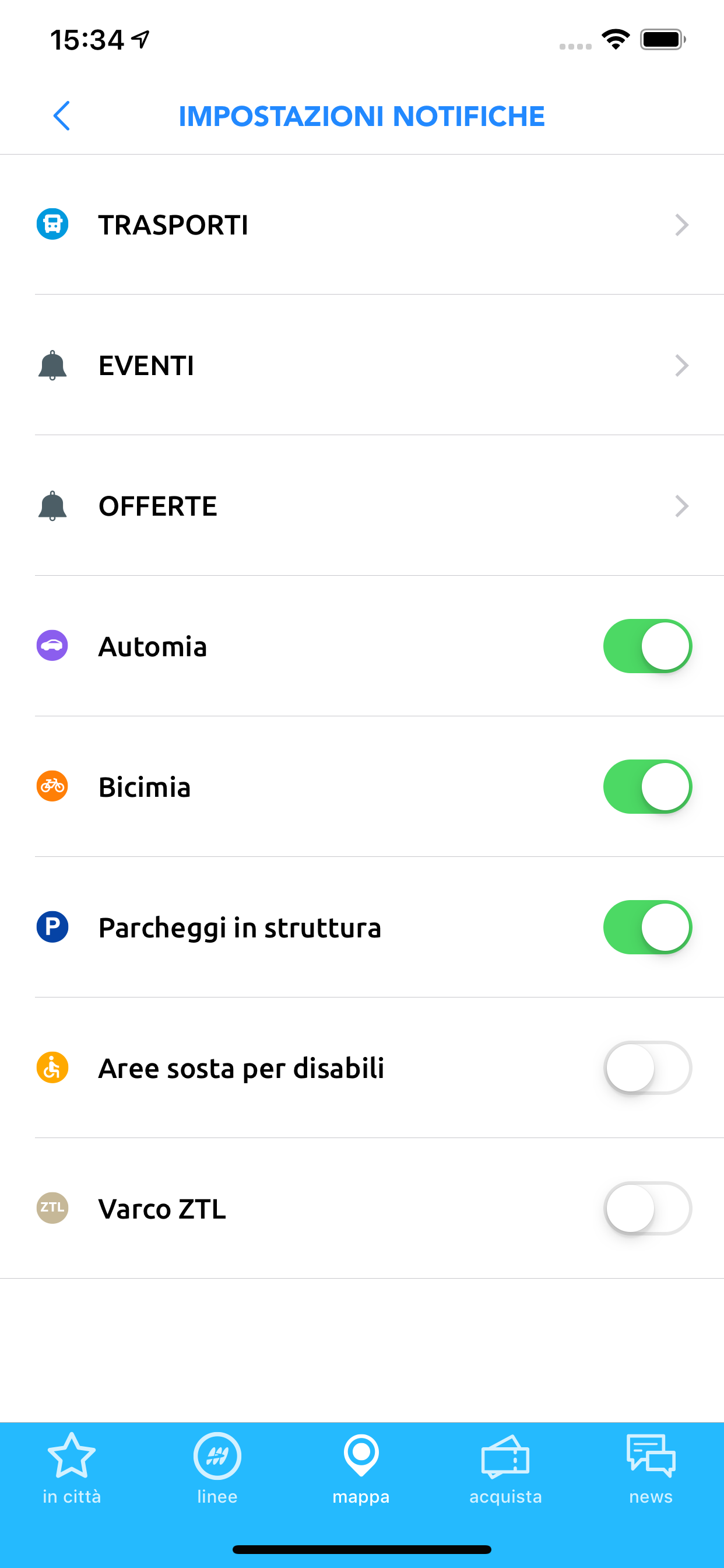Click the purple car Automia icon
This screenshot has width=724, height=1568.
coord(52,645)
